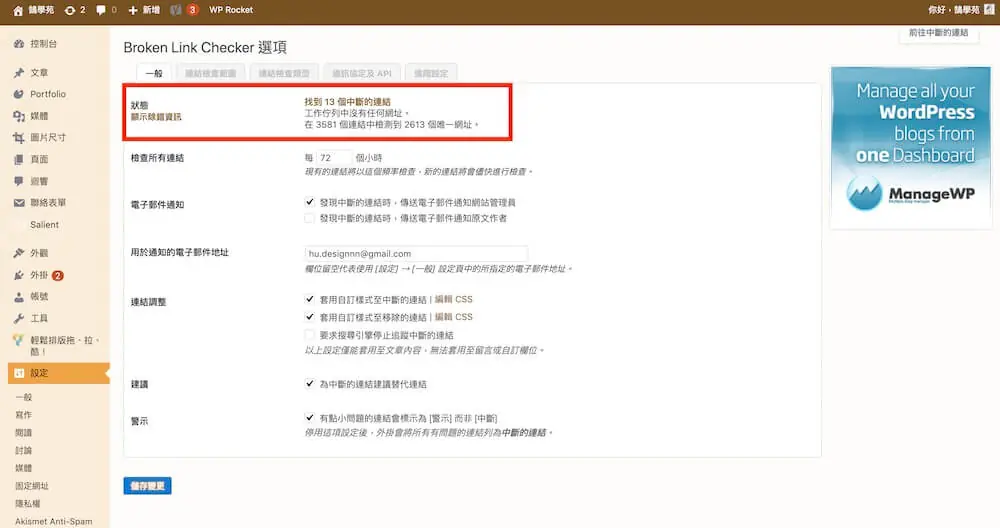This screenshot has width=1000, height=528.
Task: Toggle 為中斷的連結建議替代連結 checkbox
Action: 309,384
